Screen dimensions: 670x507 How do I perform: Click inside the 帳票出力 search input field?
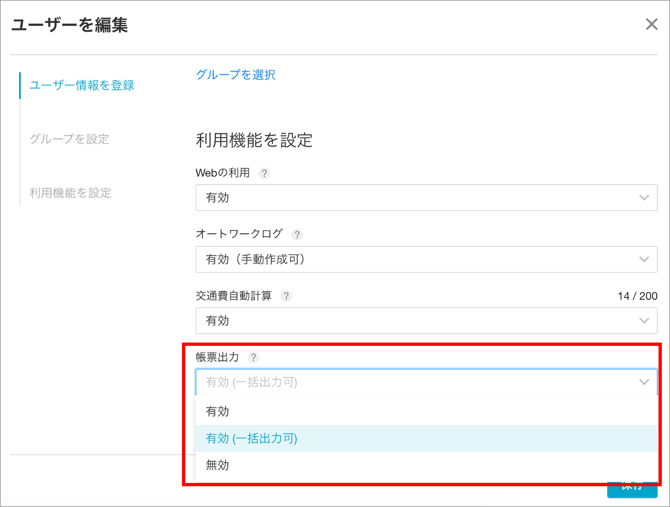tap(410, 382)
